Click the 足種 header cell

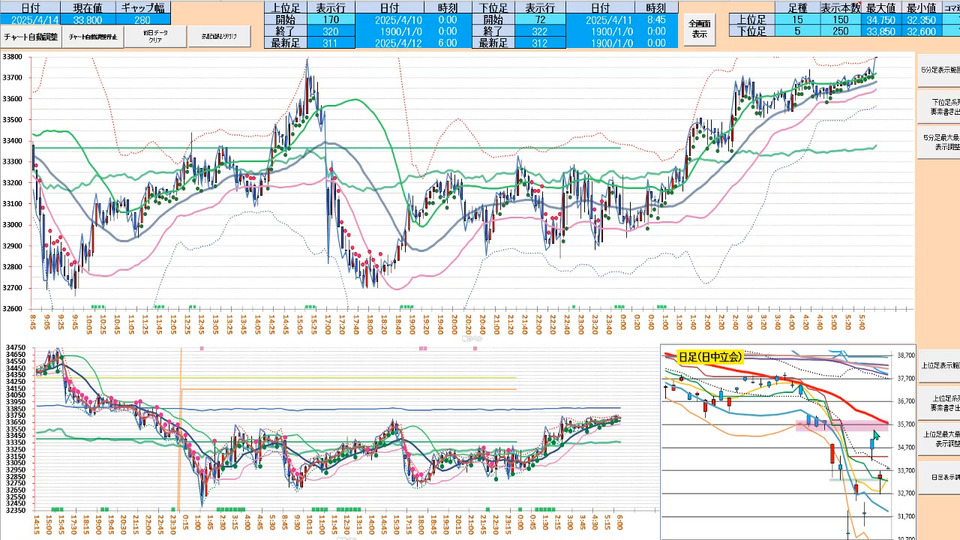(x=797, y=8)
